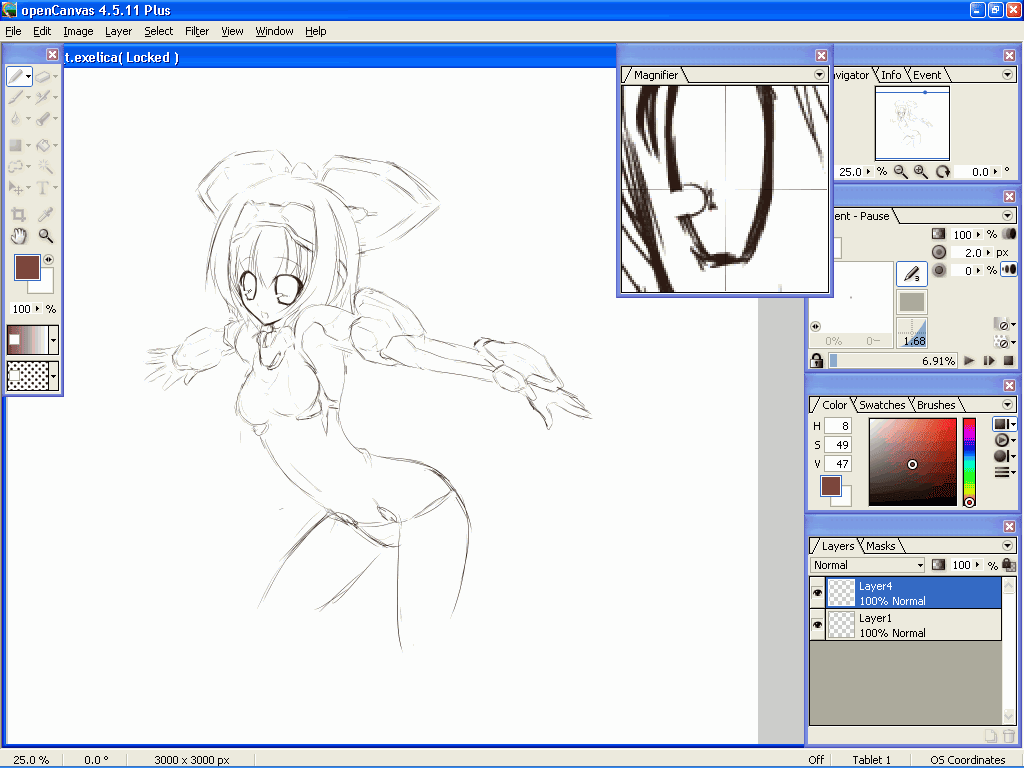
Task: Pick the Lasso selection tool
Action: pos(15,166)
